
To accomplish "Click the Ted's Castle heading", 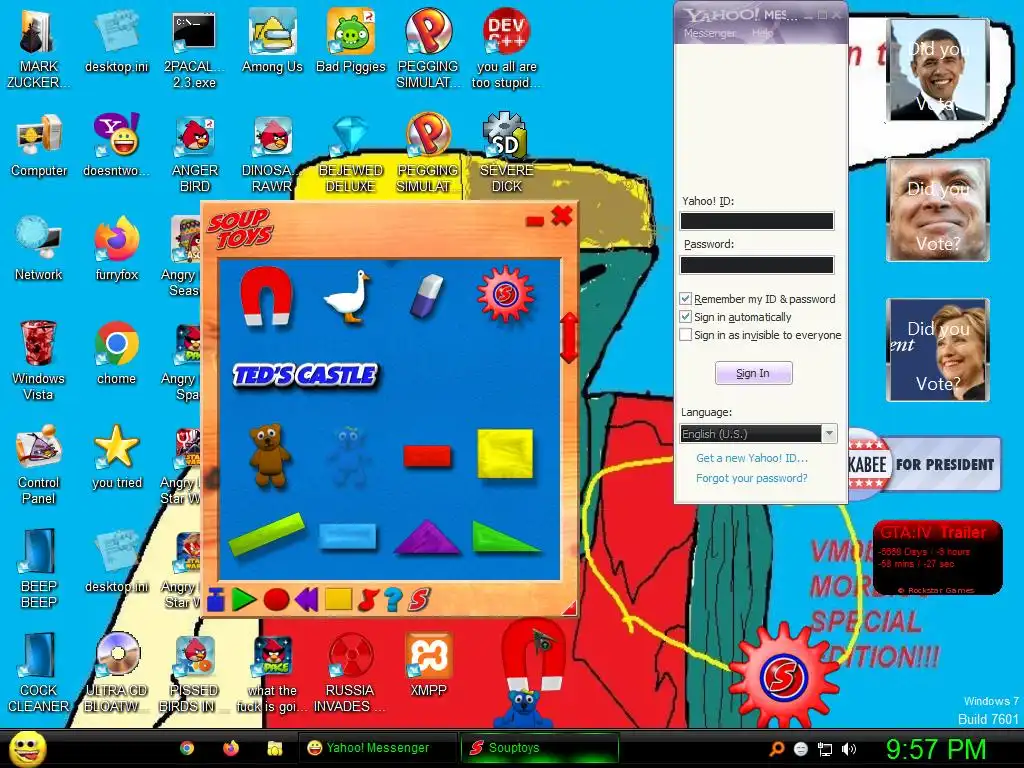I will pos(305,375).
